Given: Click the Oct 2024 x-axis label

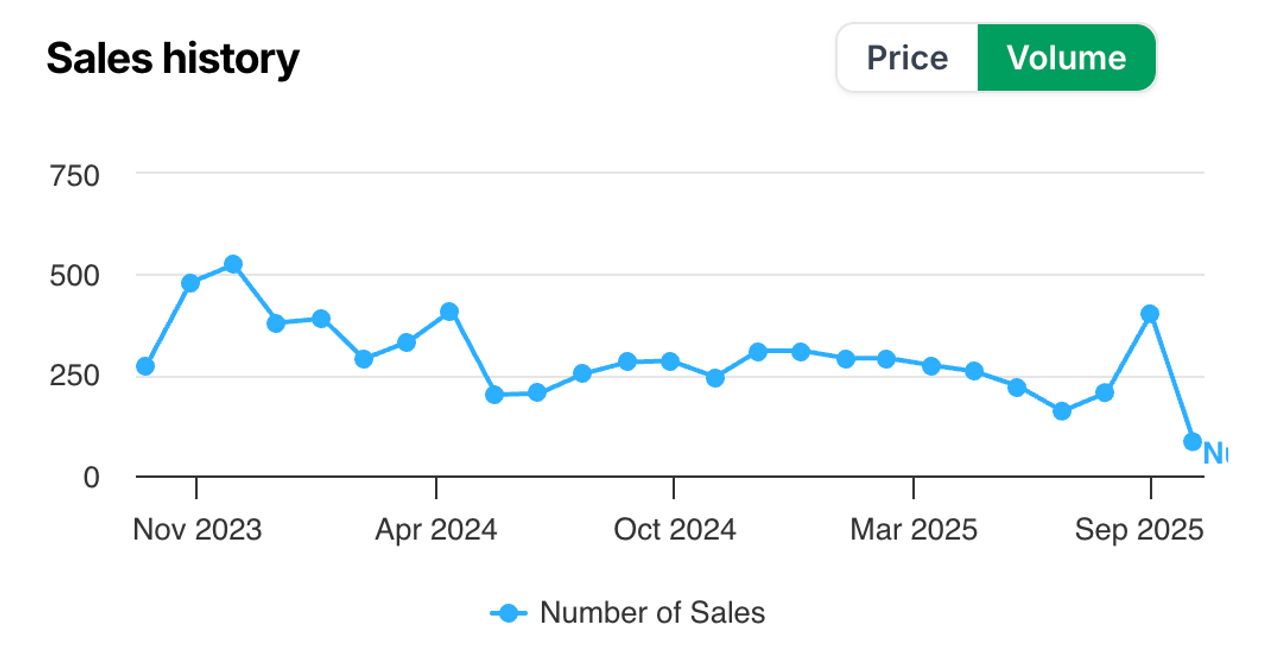Looking at the screenshot, I should [675, 530].
